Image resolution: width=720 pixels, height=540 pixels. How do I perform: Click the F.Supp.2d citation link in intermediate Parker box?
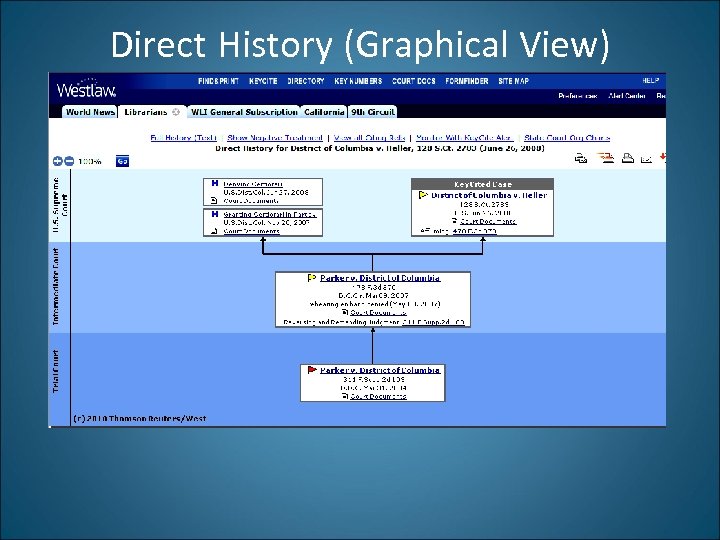click(433, 322)
